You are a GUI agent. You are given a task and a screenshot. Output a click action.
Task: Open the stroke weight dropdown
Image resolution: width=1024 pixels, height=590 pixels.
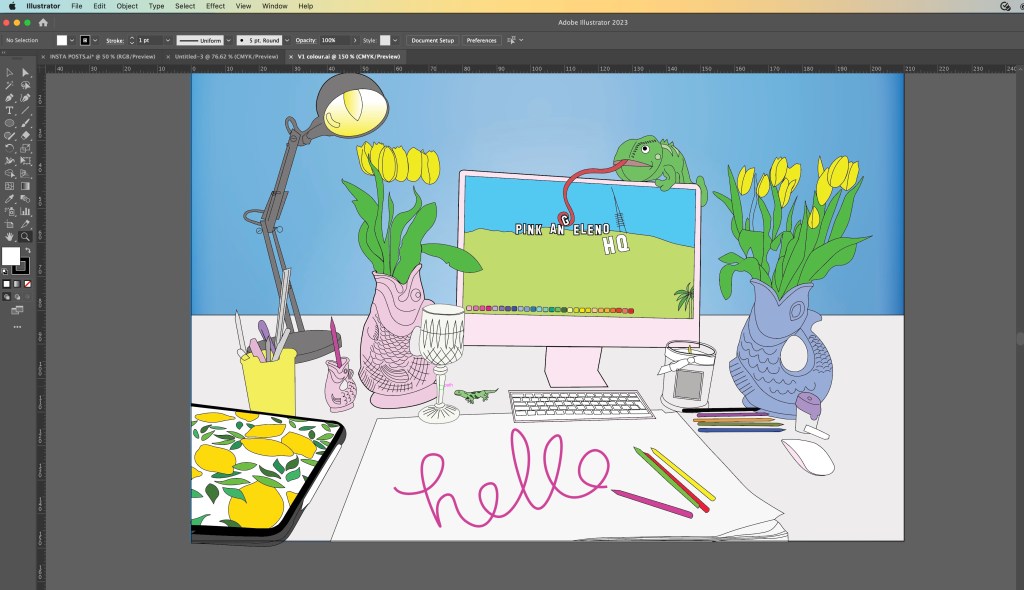click(166, 40)
